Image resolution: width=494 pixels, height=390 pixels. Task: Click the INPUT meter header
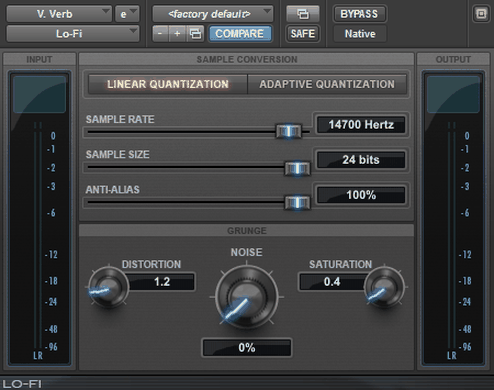(39, 59)
